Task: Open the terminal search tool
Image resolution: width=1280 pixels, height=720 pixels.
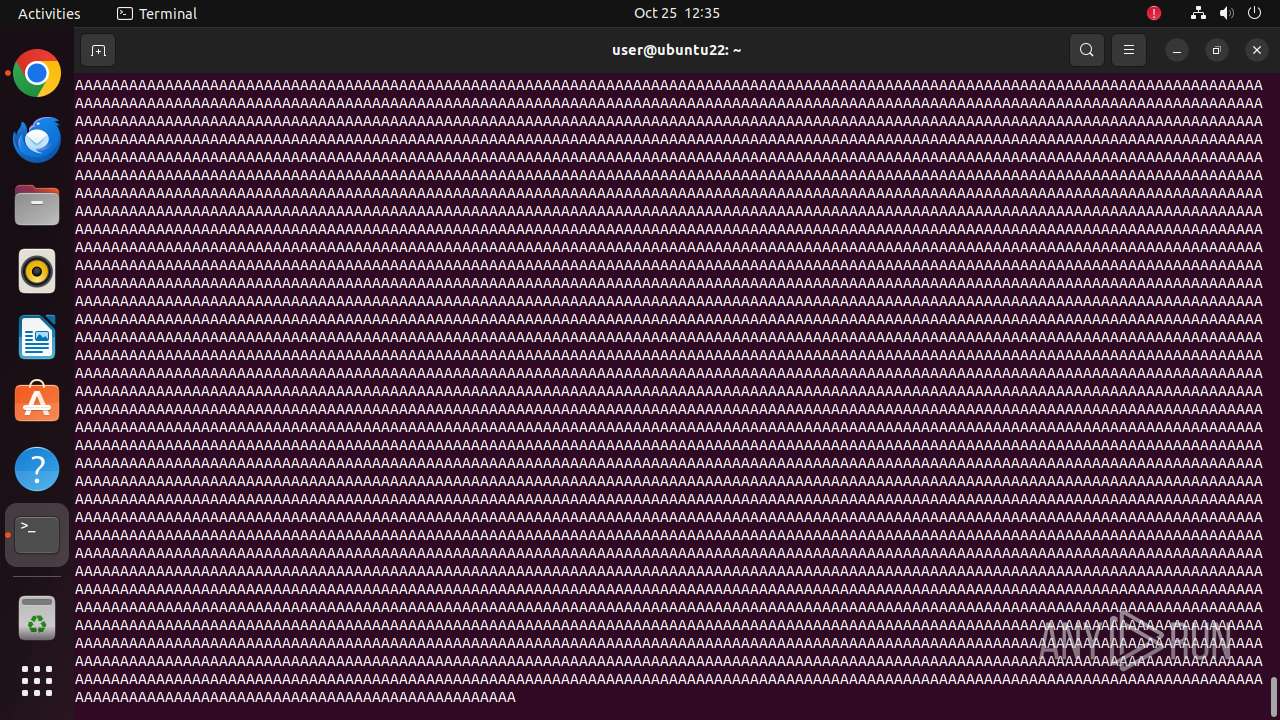Action: coord(1087,50)
